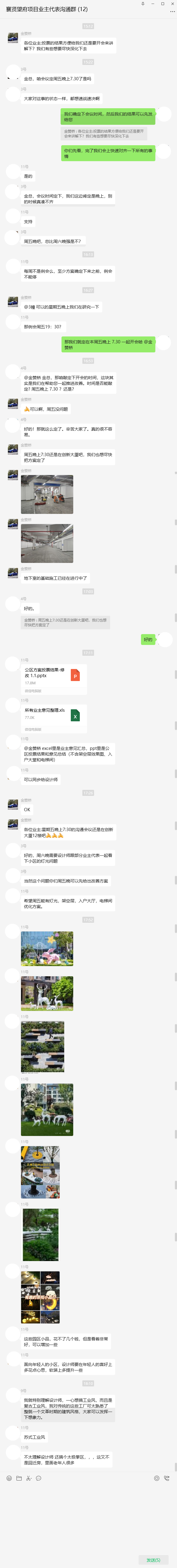Open chat history bubble icon
The image size is (177, 1568).
(38, 1477)
